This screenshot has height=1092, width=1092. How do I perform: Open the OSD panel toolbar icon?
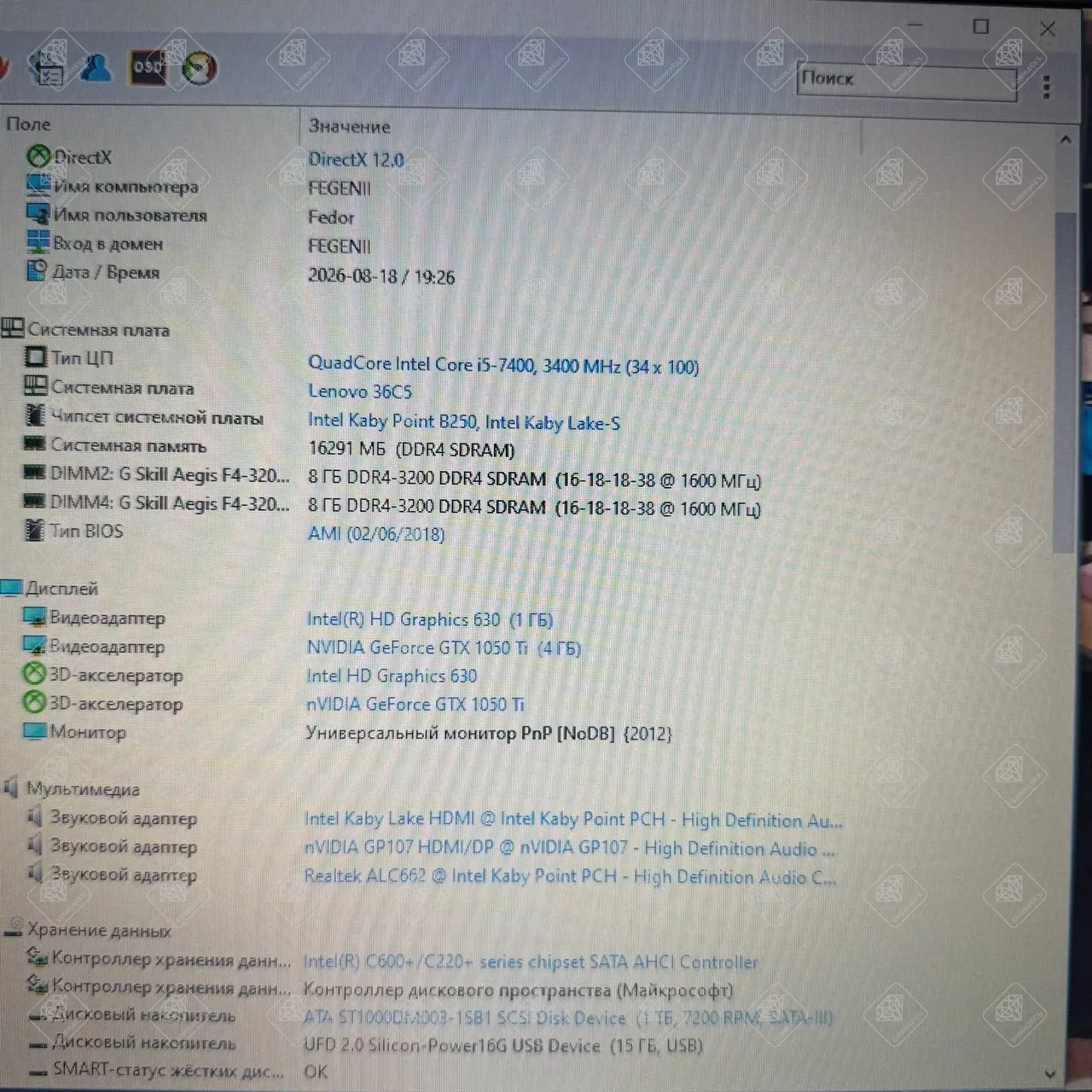point(148,67)
